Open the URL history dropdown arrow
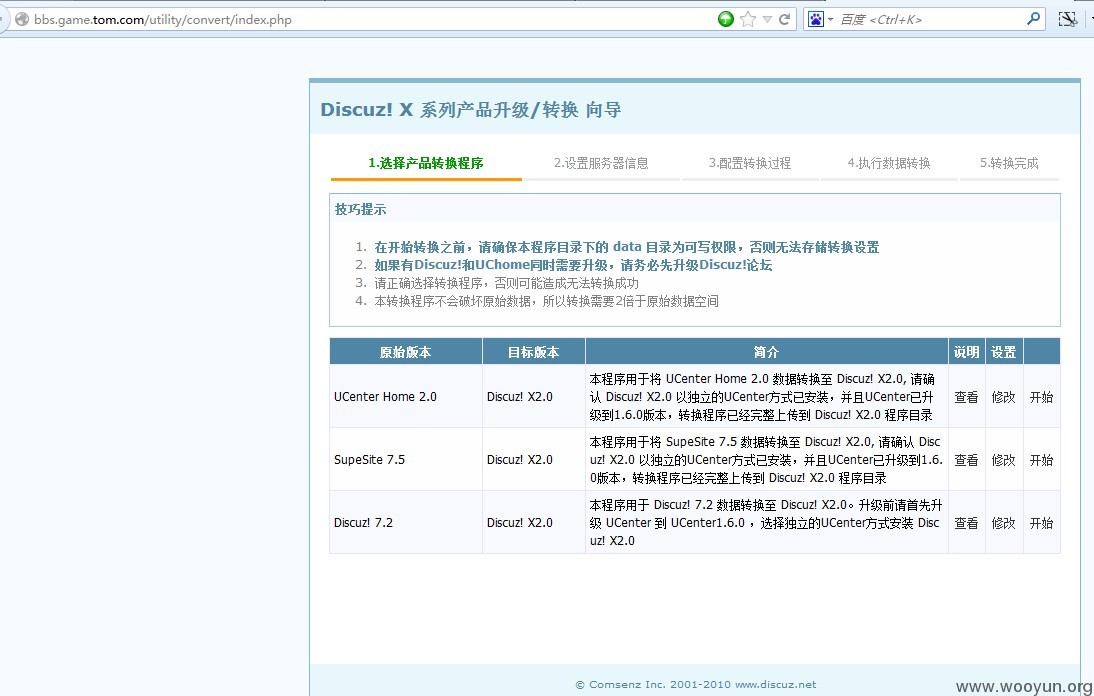This screenshot has height=696, width=1094. pos(767,20)
